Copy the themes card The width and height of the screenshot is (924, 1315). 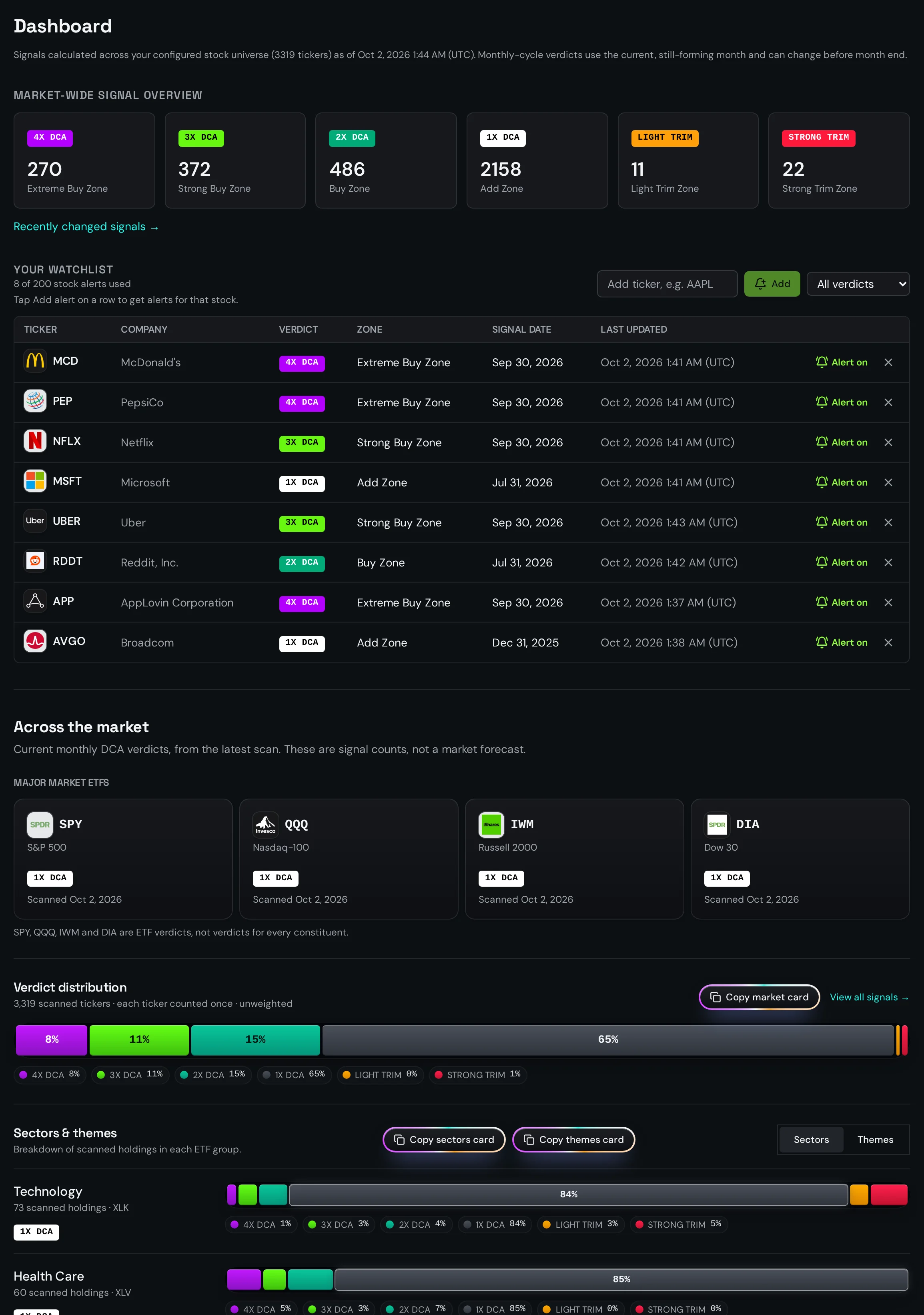573,1140
